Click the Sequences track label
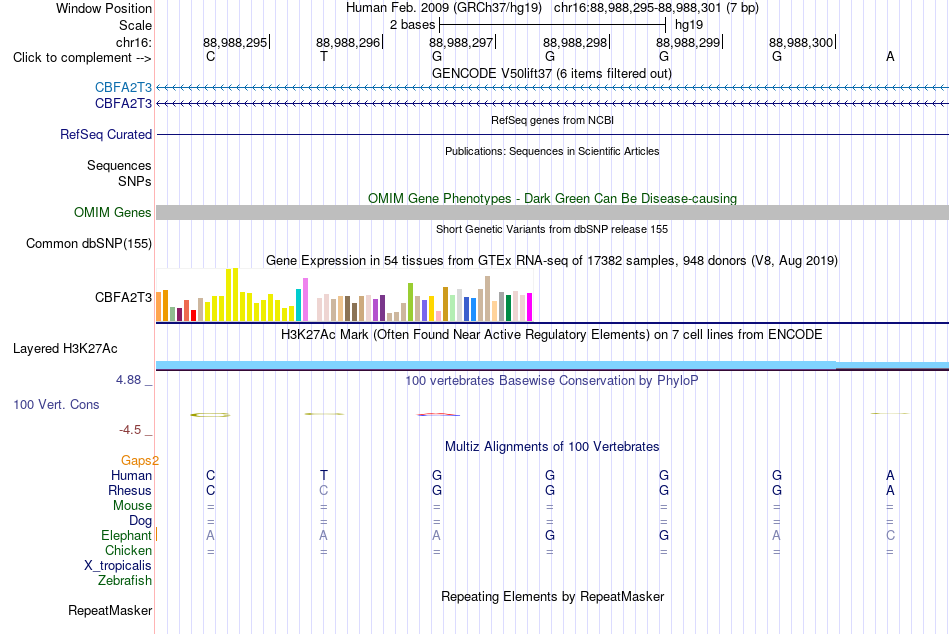This screenshot has width=950, height=634. coord(119,165)
